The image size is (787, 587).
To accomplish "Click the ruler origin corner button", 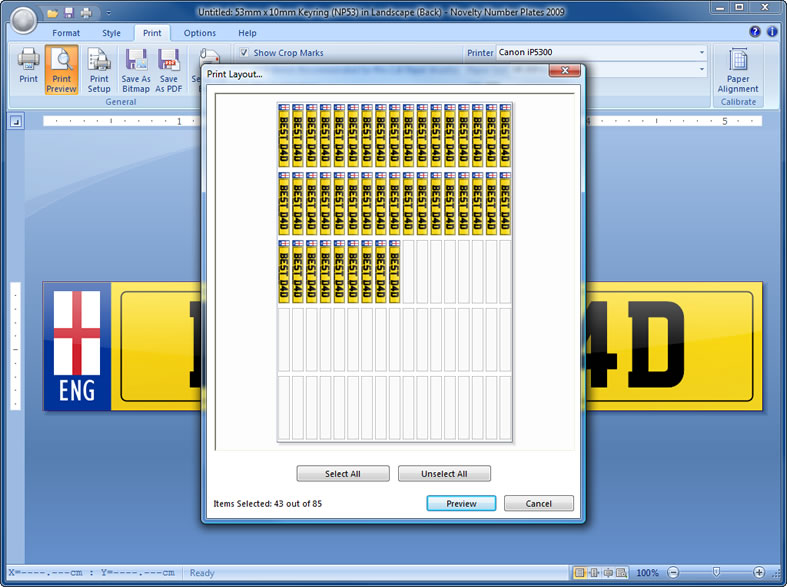I will (x=16, y=121).
